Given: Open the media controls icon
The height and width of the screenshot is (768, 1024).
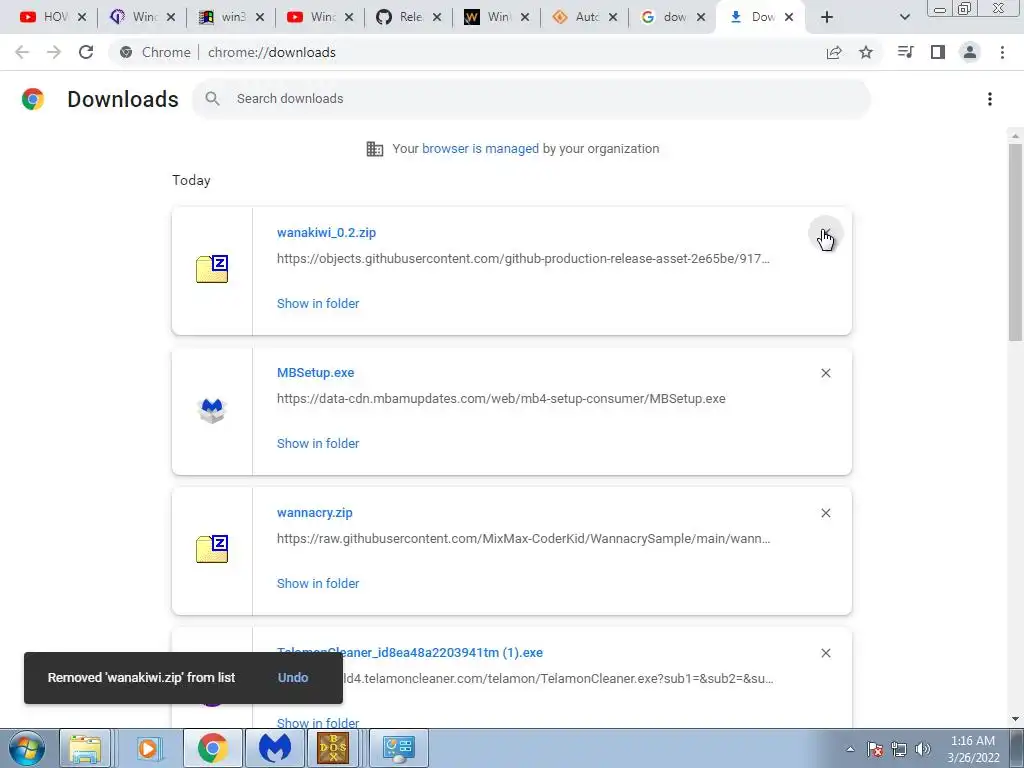Looking at the screenshot, I should pyautogui.click(x=905, y=52).
